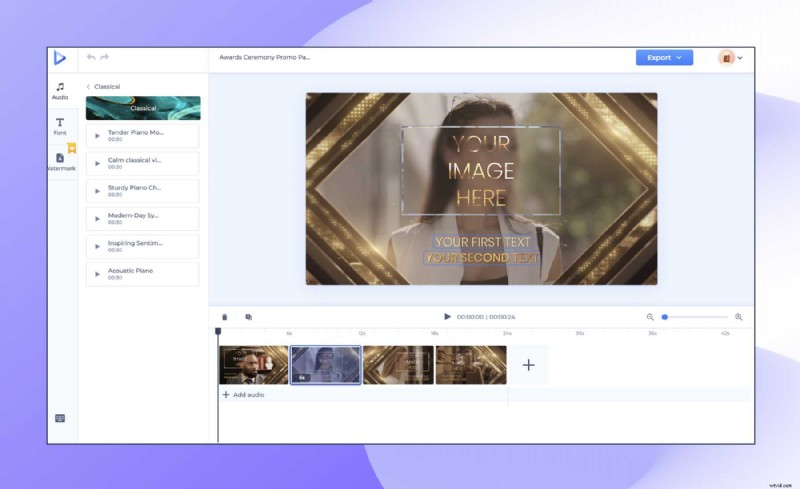
Task: Zoom in the timeline with magnifier
Action: coord(739,317)
